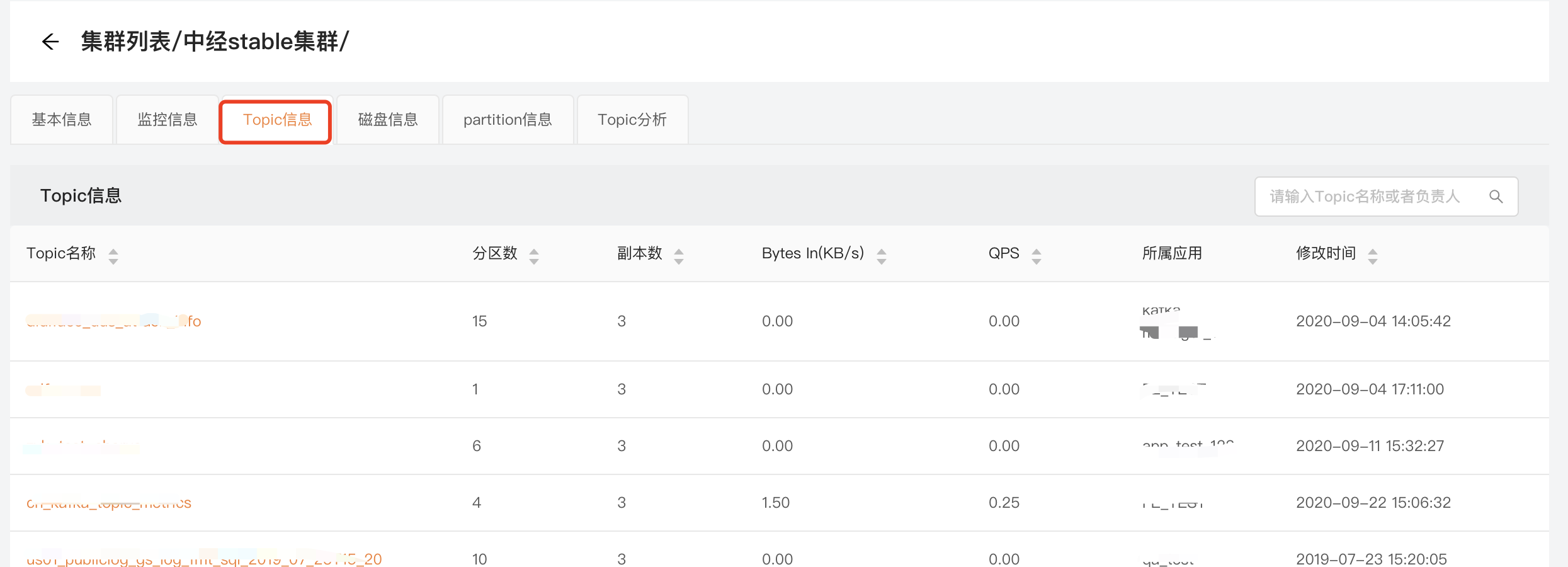Open topic link with 4 partitions

(108, 503)
